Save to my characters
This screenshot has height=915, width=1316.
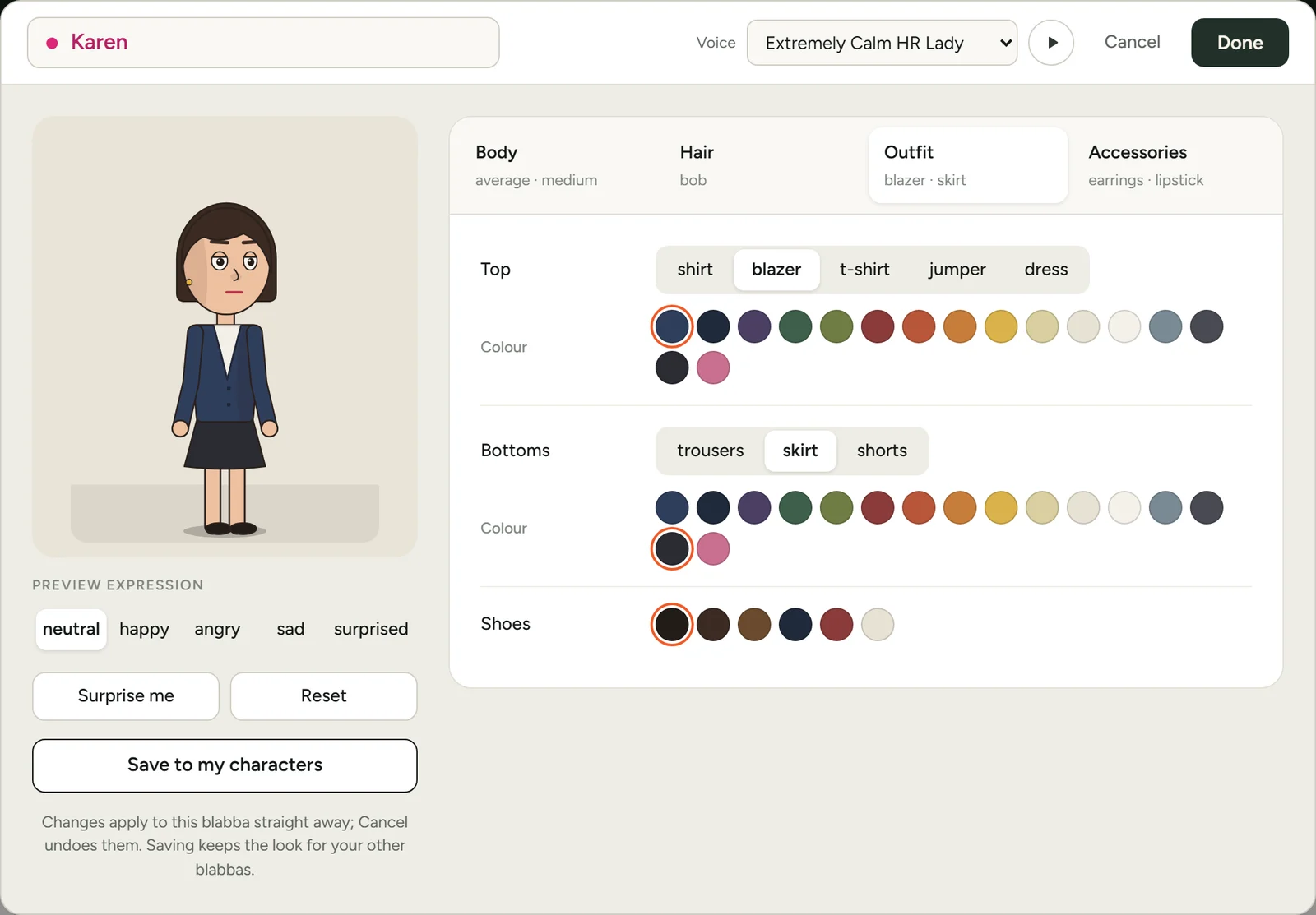(225, 765)
